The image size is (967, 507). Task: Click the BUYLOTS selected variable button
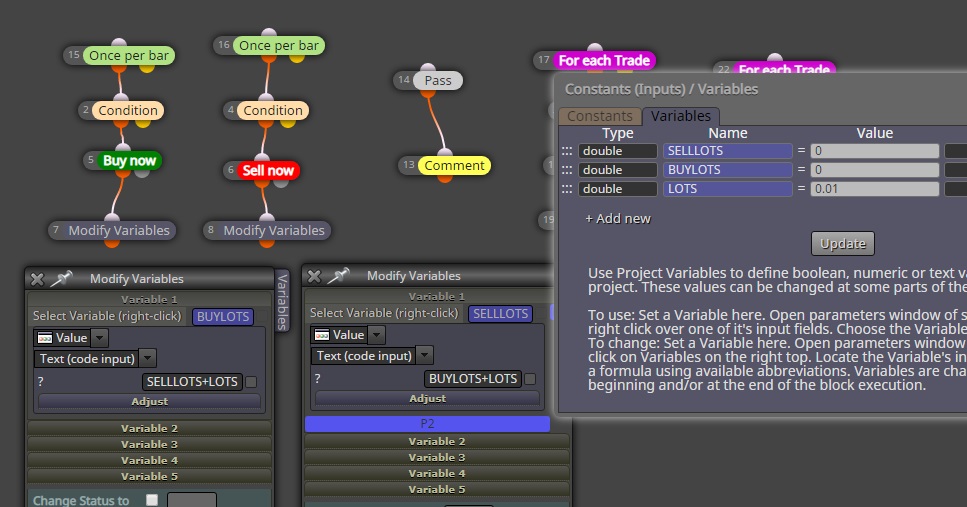point(223,316)
